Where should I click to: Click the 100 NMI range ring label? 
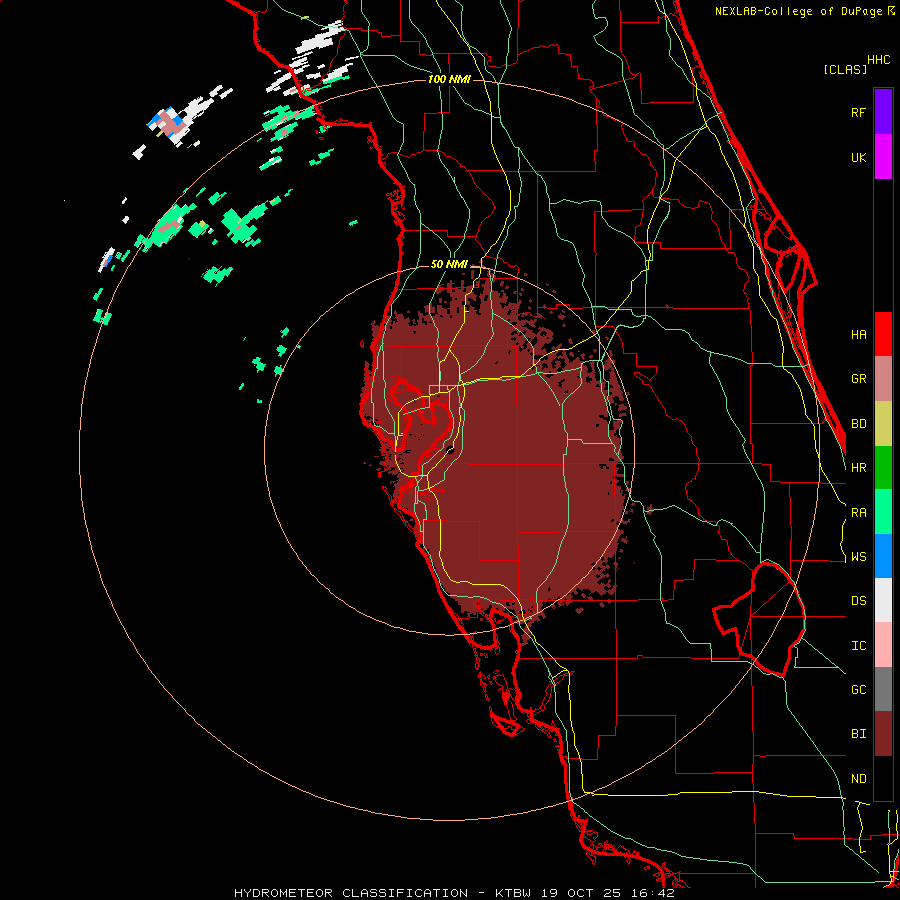(449, 79)
